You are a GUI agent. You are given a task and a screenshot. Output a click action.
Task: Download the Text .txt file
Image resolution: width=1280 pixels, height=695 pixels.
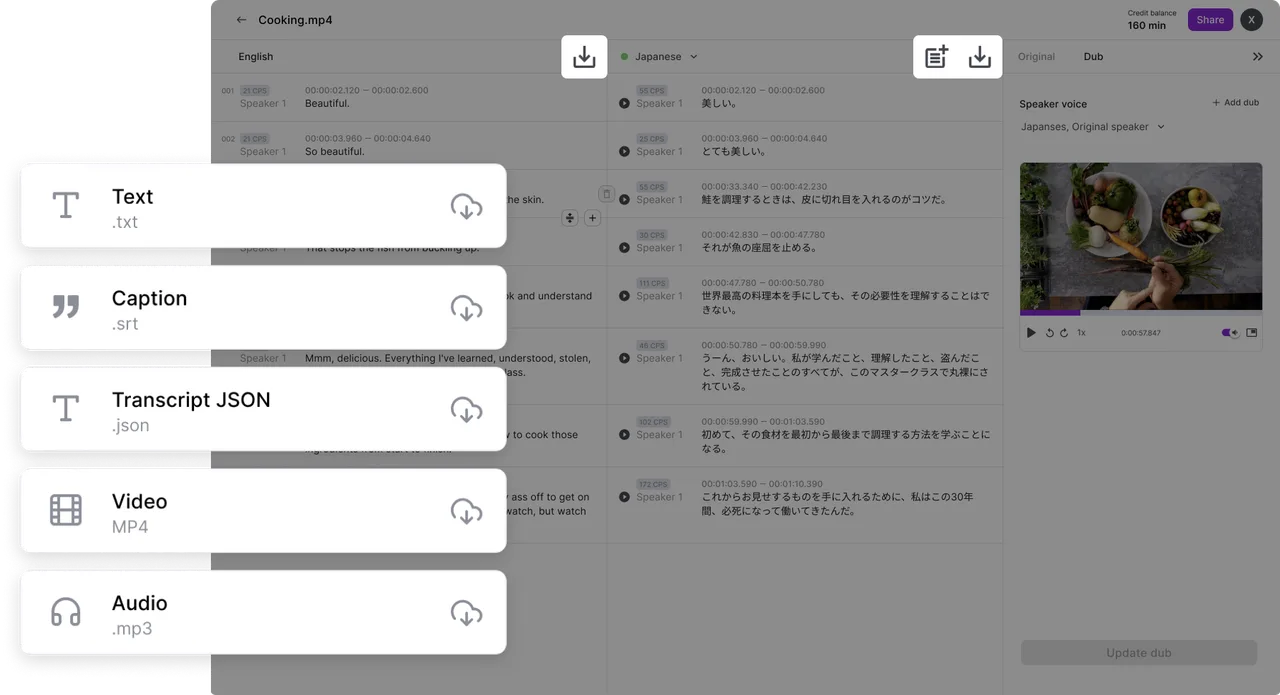[466, 207]
